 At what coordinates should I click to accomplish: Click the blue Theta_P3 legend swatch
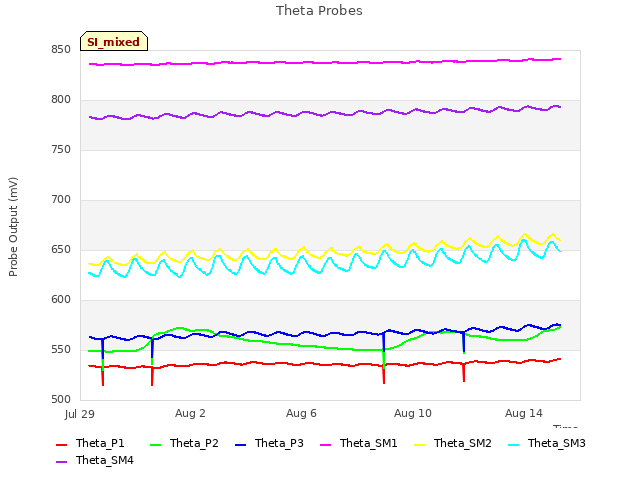240,444
